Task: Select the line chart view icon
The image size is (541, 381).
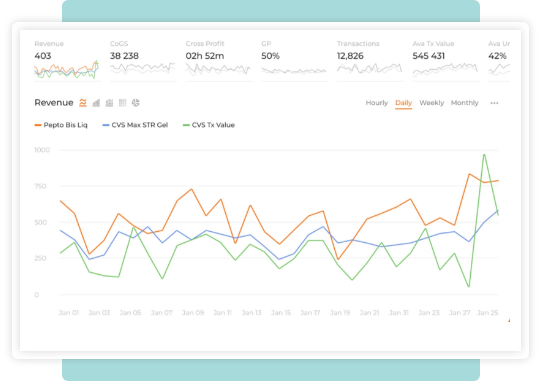Action: (83, 103)
